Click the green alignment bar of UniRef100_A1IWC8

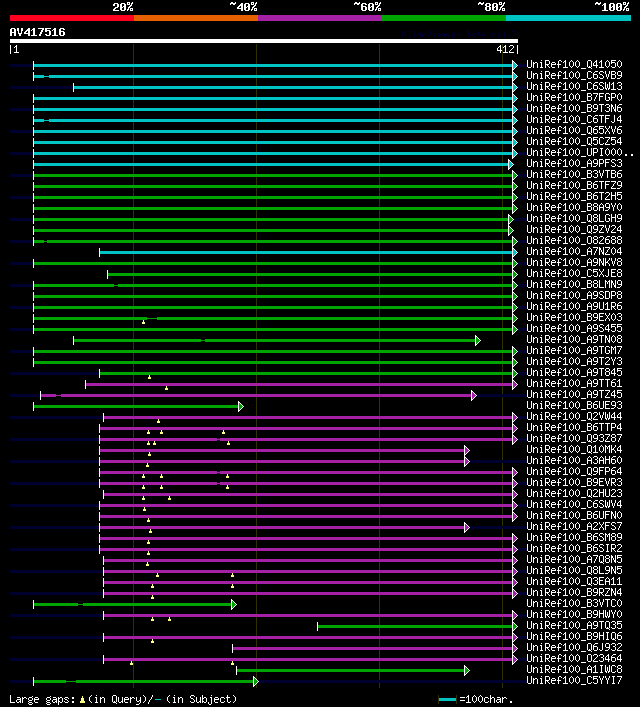pyautogui.click(x=353, y=670)
